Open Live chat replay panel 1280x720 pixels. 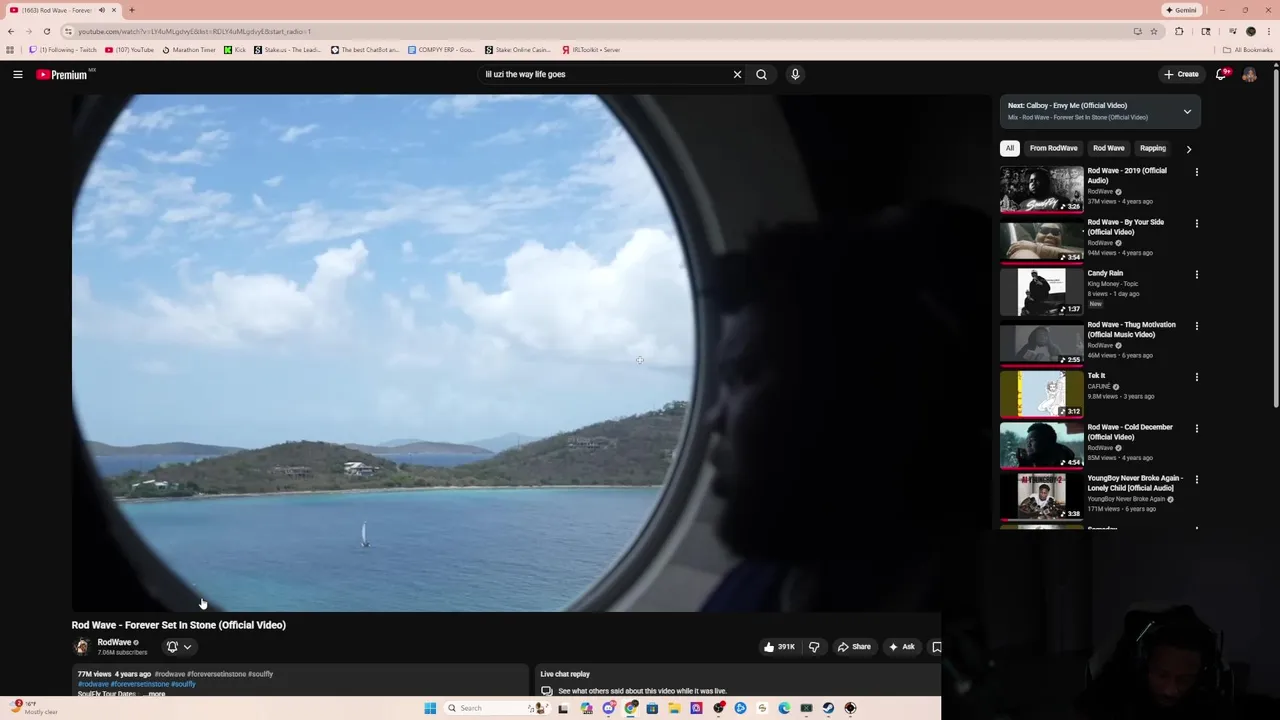pyautogui.click(x=740, y=682)
